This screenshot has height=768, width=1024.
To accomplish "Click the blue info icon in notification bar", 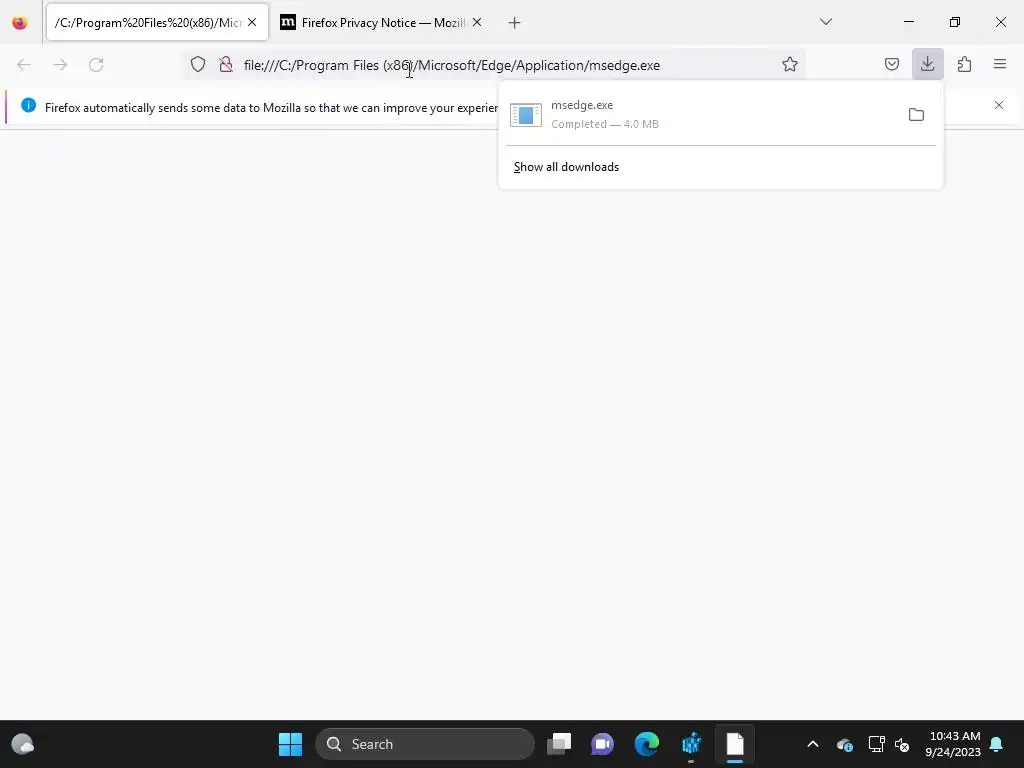I will click(x=28, y=105).
